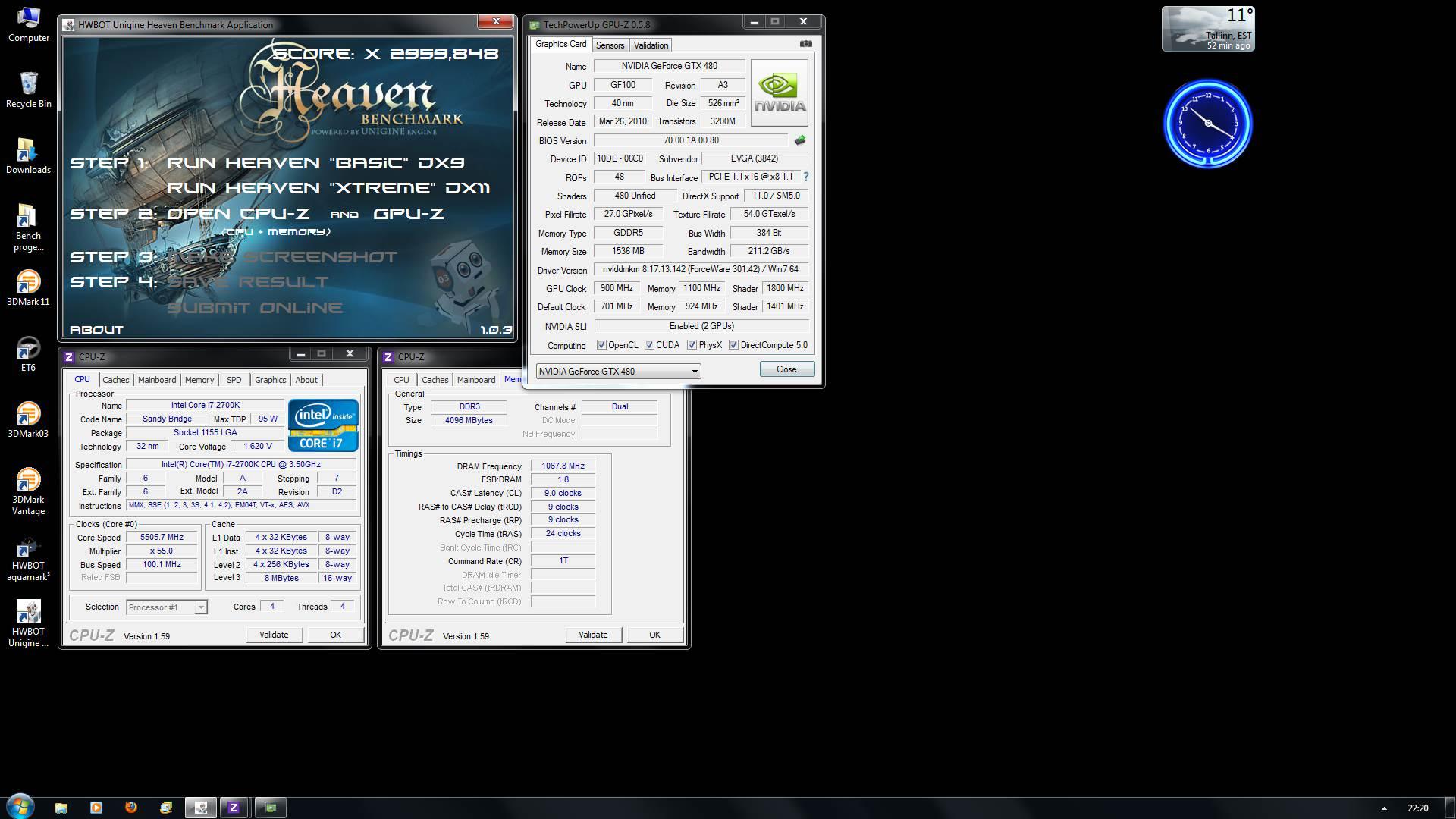The width and height of the screenshot is (1456, 819).
Task: Click Submit Online in HWBOT Heaven
Action: pyautogui.click(x=255, y=308)
